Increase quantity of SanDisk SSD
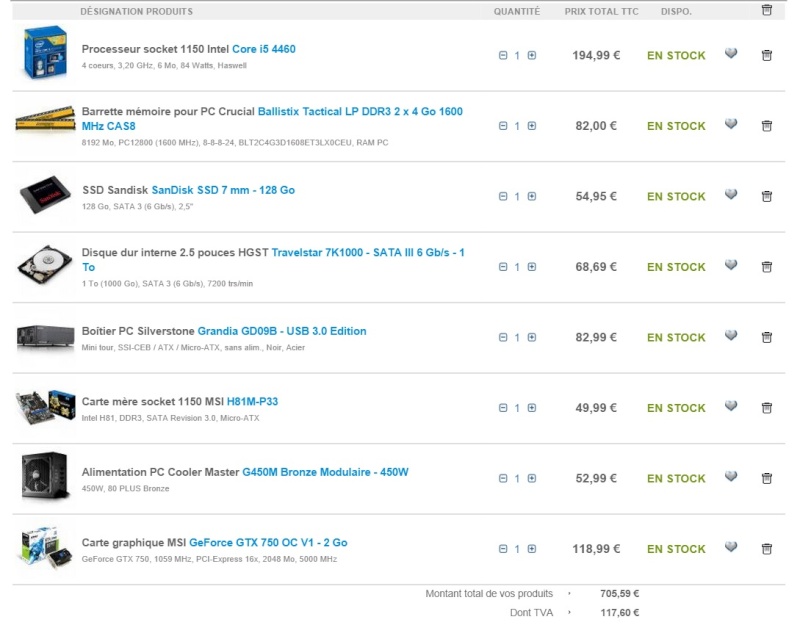 (x=532, y=196)
